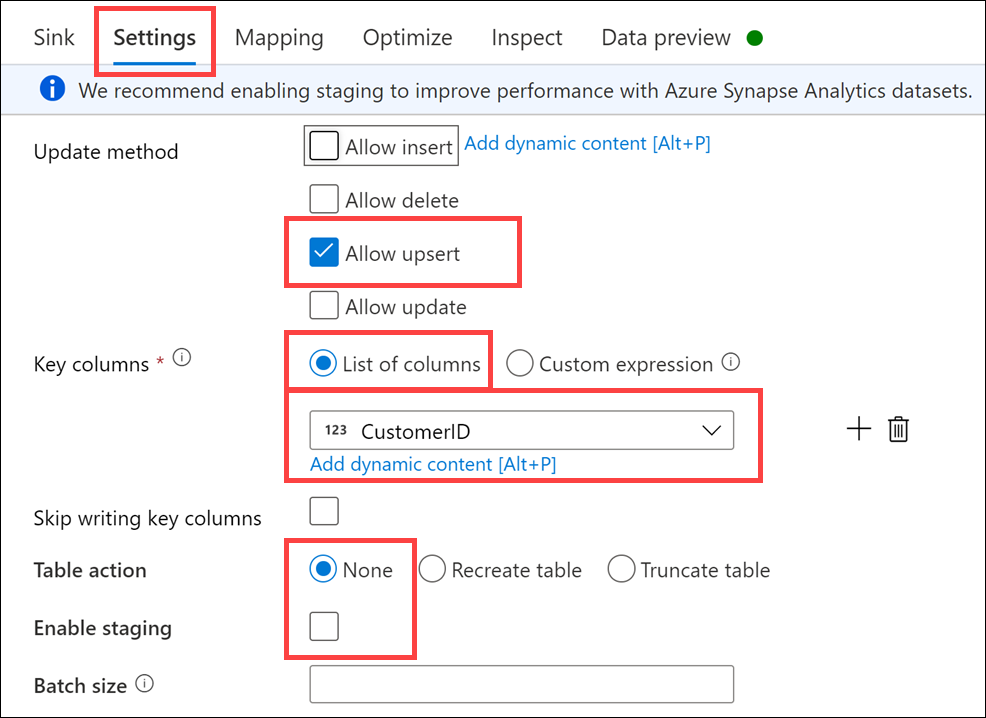Image resolution: width=986 pixels, height=718 pixels.
Task: Choose Truncate table option
Action: 621,569
